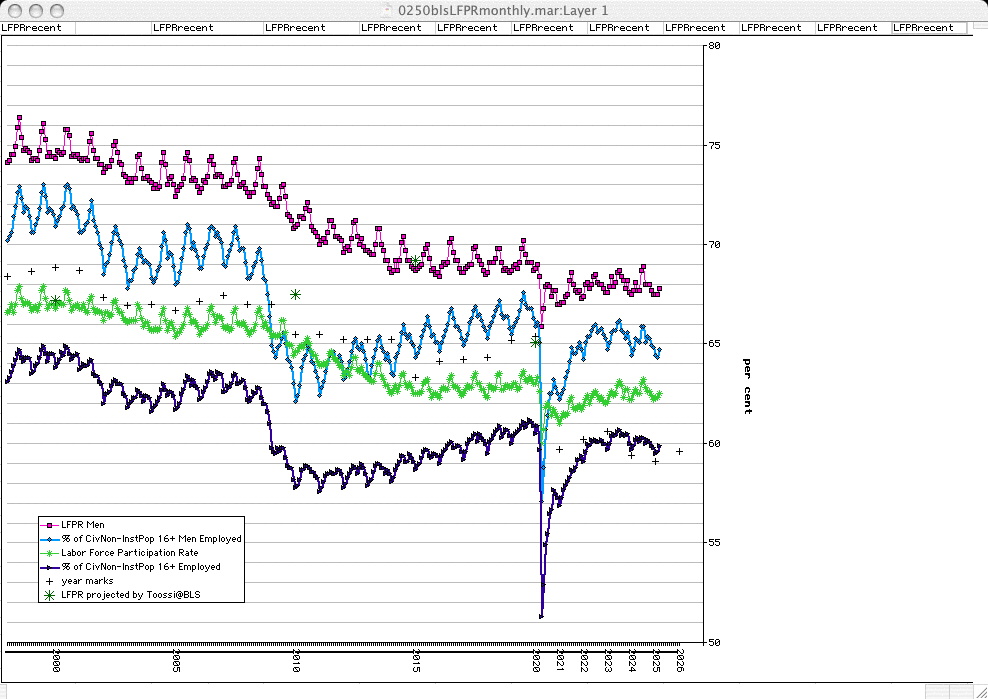Click the 60 label on the vertical axis
This screenshot has width=988, height=699.
715,443
